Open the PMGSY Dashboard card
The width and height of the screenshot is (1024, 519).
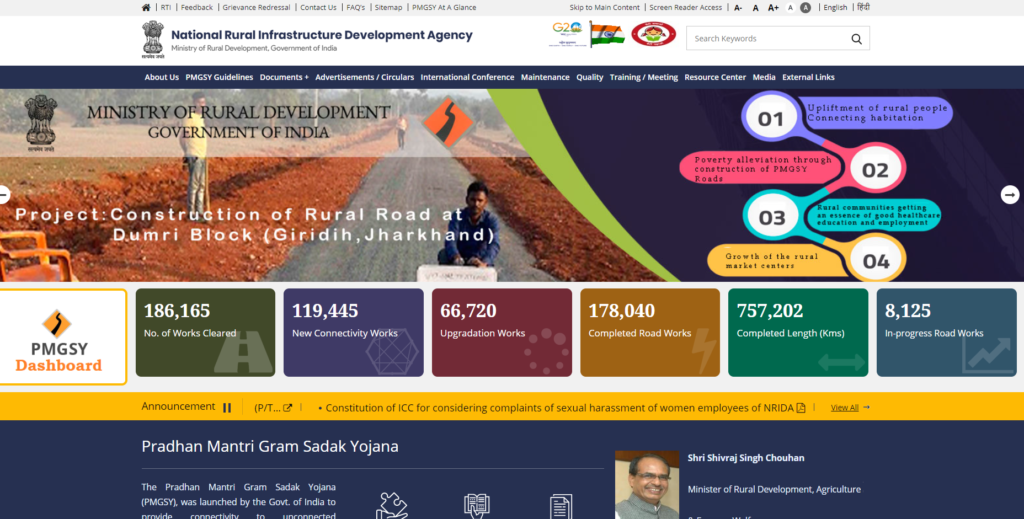point(63,337)
